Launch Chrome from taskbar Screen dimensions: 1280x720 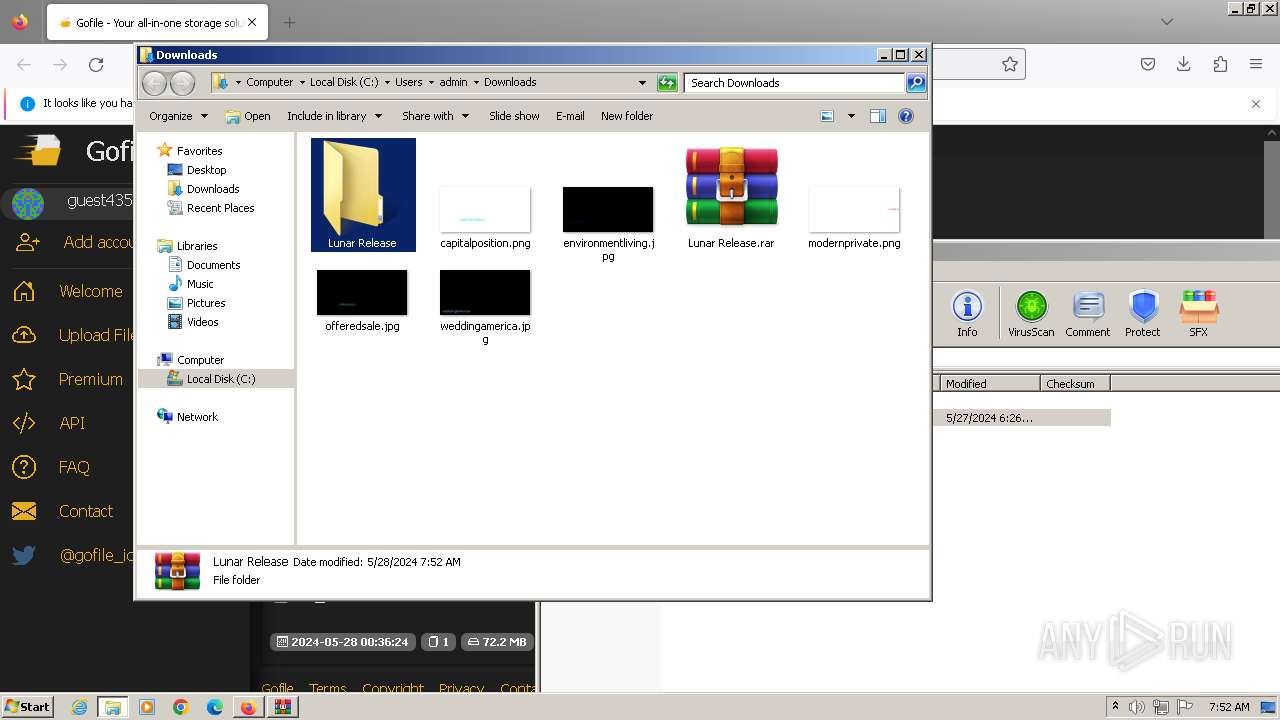[x=180, y=707]
